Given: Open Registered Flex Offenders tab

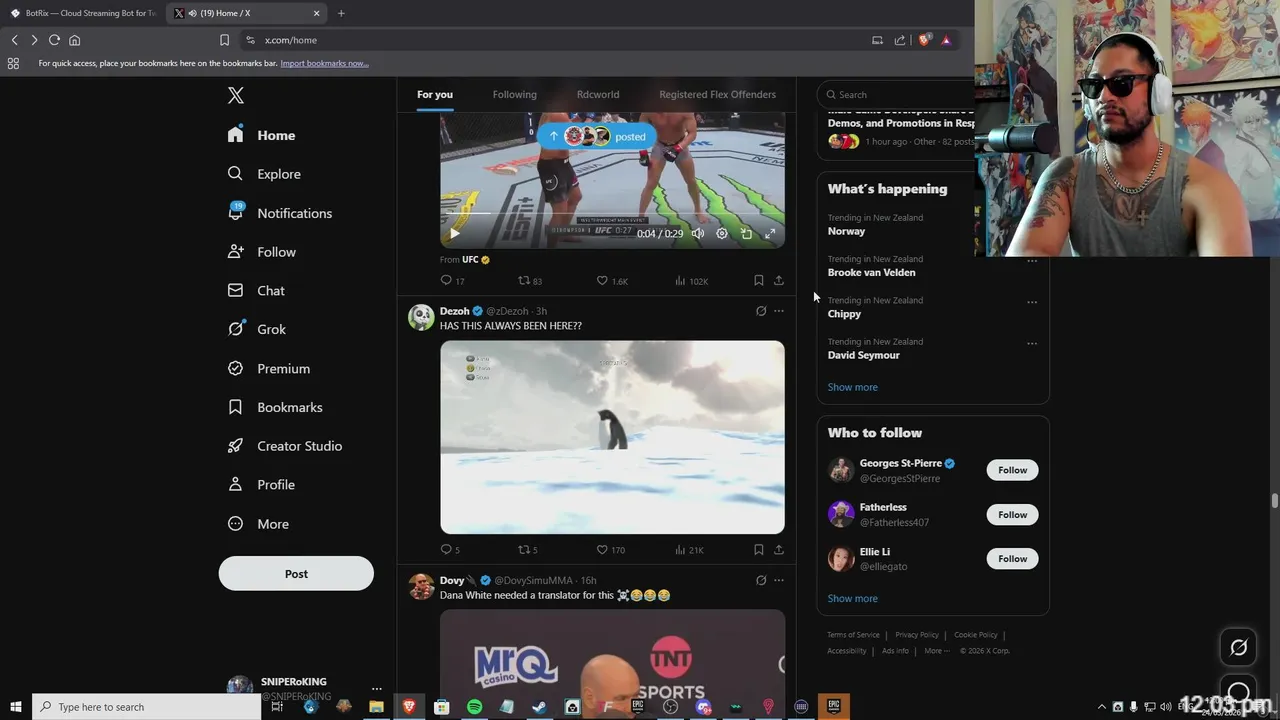Looking at the screenshot, I should click(717, 94).
